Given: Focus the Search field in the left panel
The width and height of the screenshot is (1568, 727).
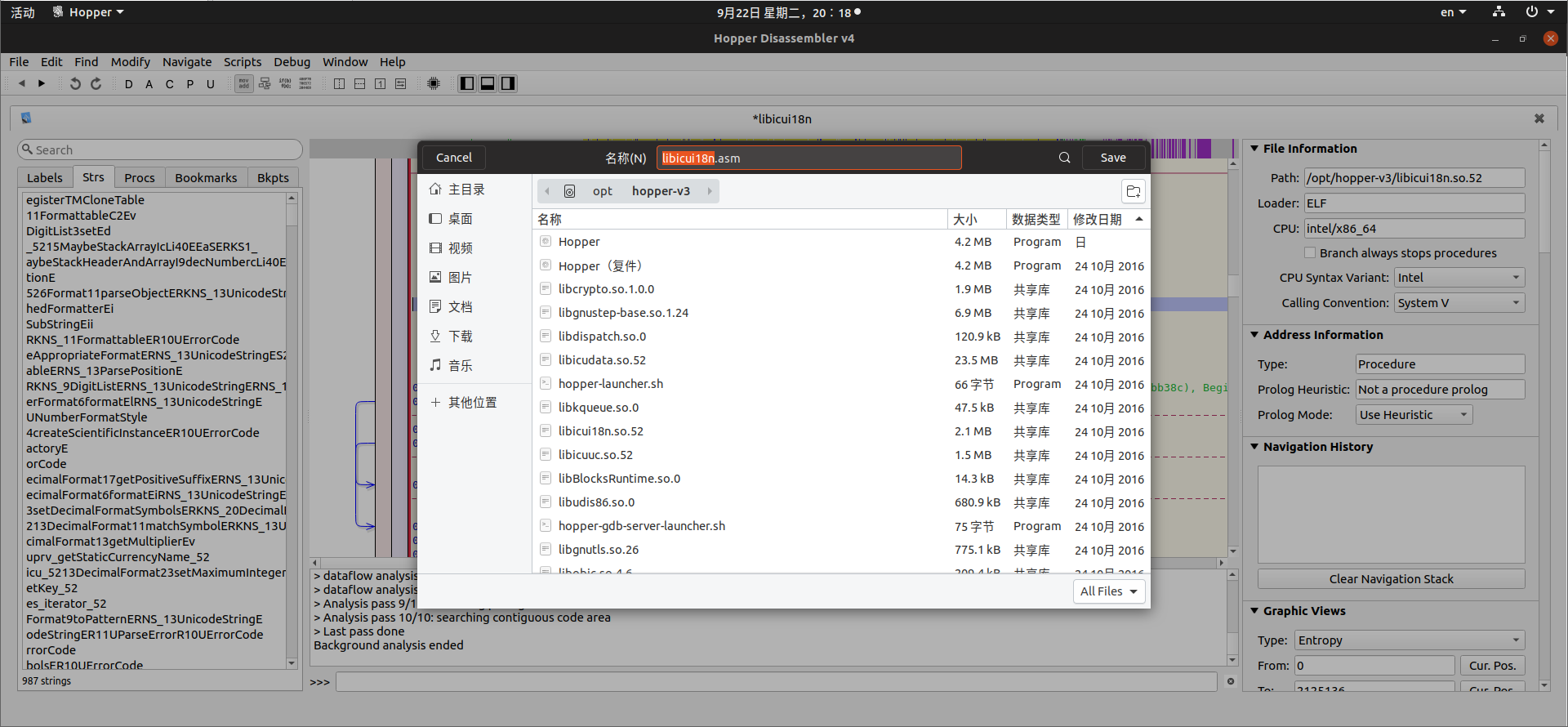Looking at the screenshot, I should [x=160, y=149].
